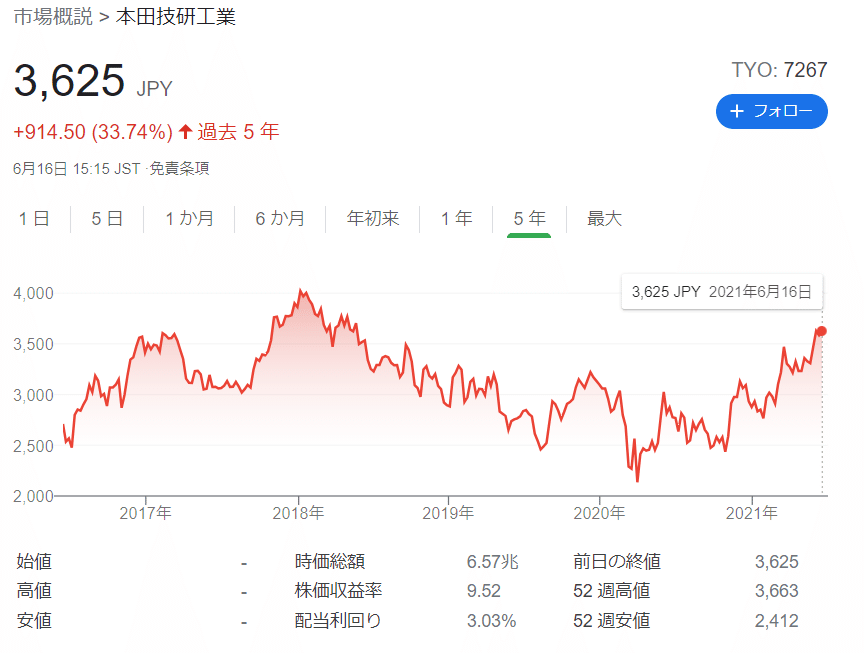Image resolution: width=864 pixels, height=653 pixels.
Task: Click the 6.57兆 market cap value
Action: coord(493,562)
